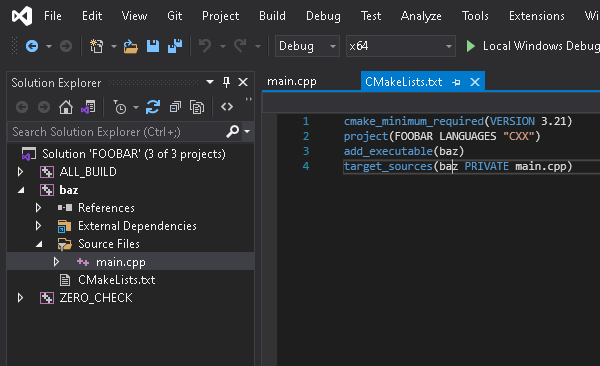Click the New Project toolbar icon
Screen dimensions: 600x366
click(x=96, y=46)
